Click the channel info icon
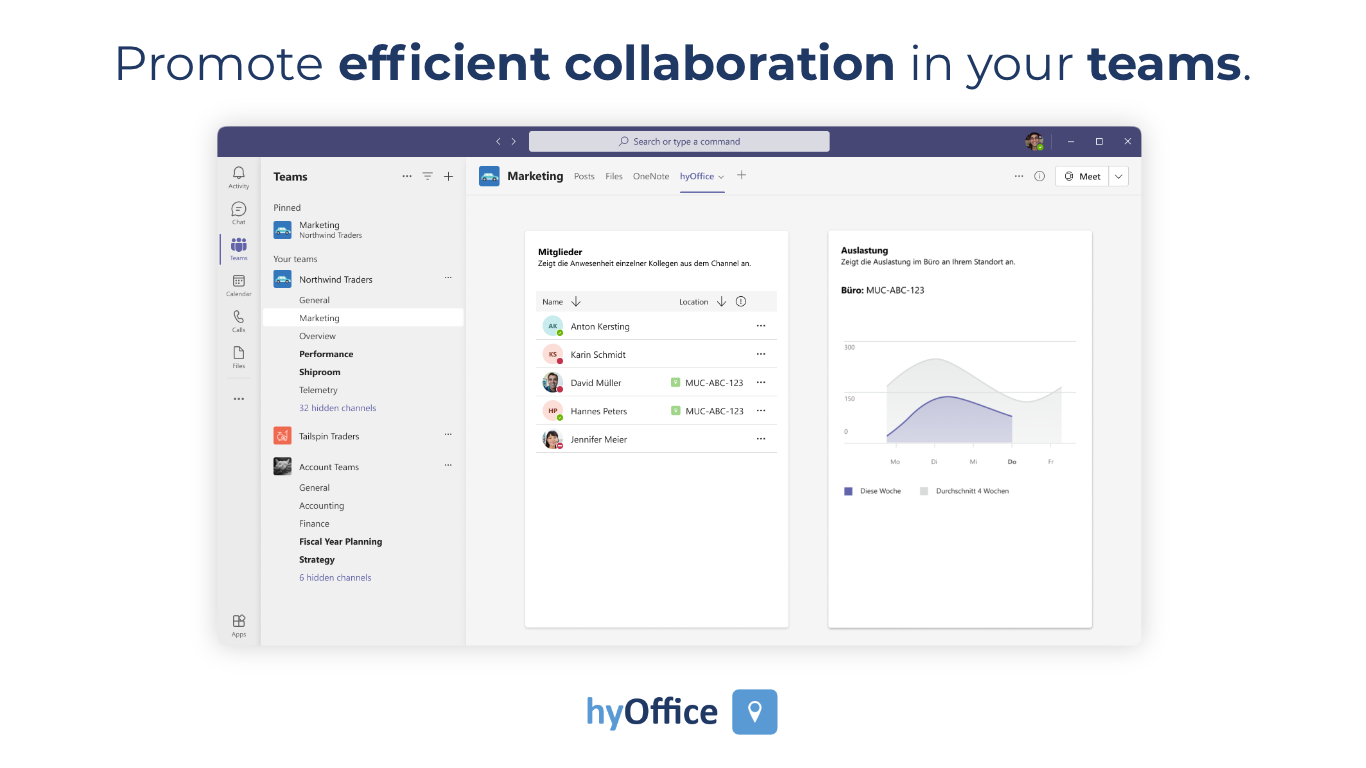This screenshot has height=768, width=1366. (x=1039, y=176)
